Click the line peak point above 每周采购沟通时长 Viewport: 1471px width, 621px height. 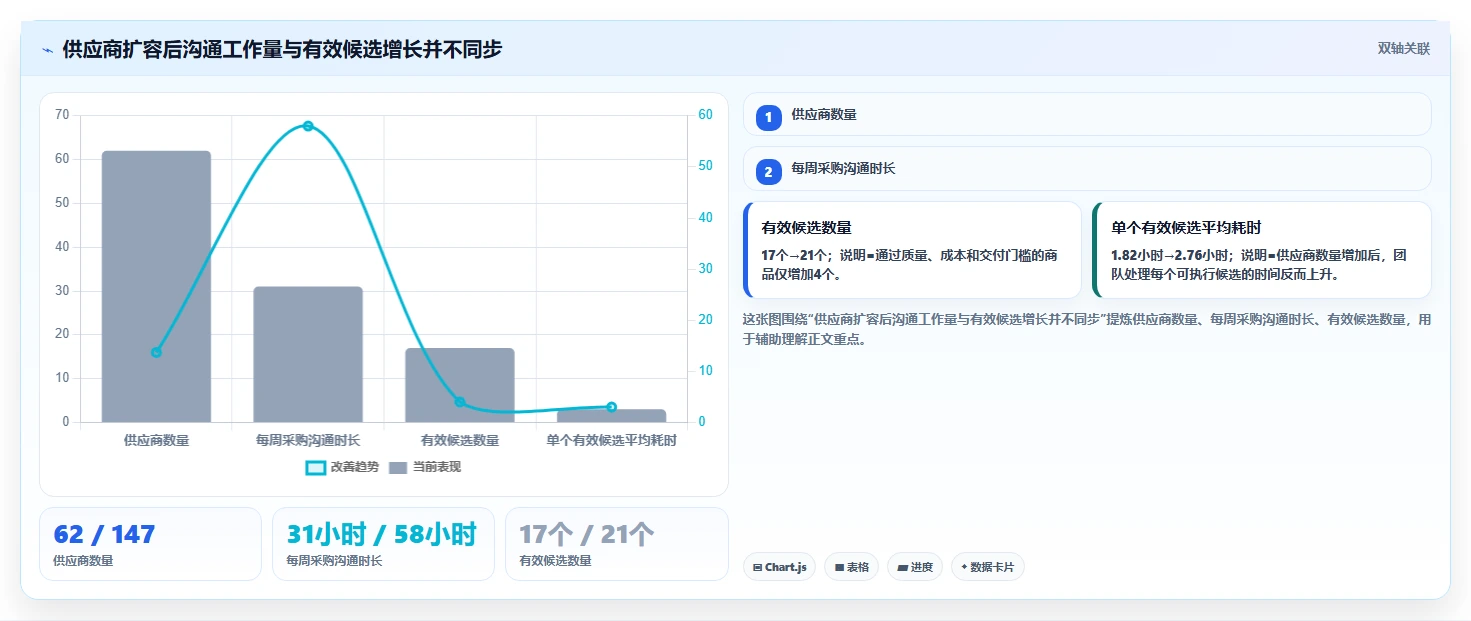(x=308, y=126)
